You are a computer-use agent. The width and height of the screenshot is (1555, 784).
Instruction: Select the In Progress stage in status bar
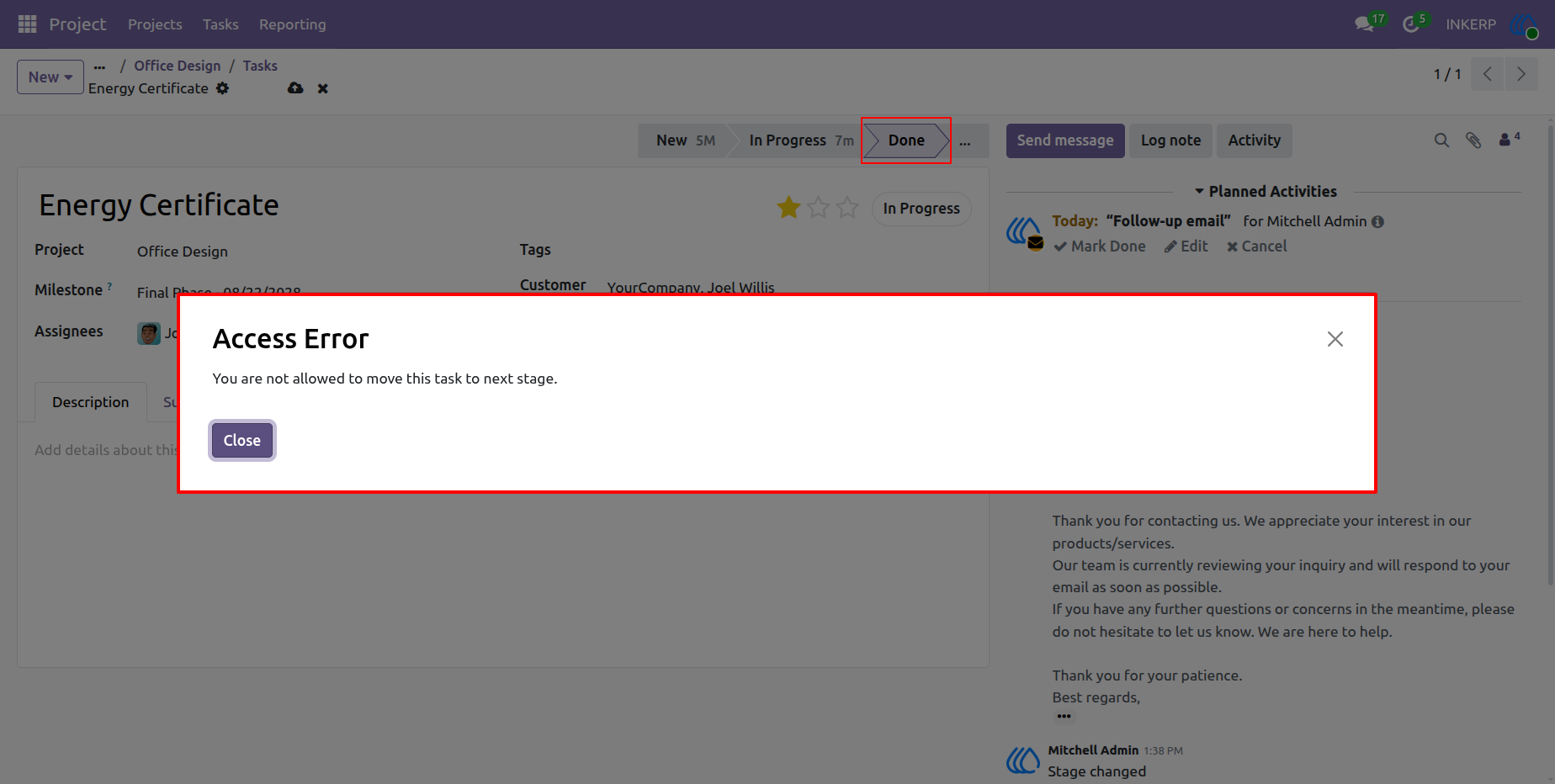click(800, 140)
